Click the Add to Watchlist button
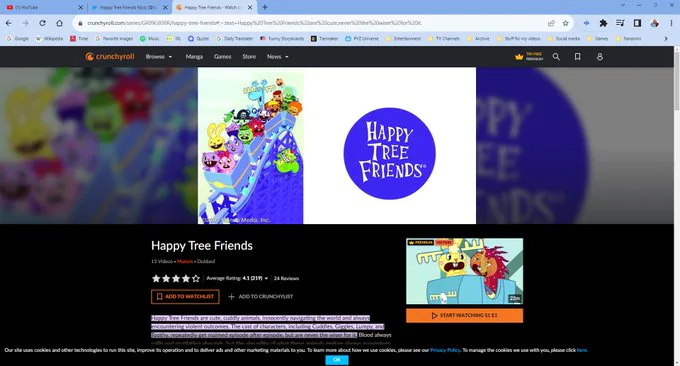 pos(185,297)
